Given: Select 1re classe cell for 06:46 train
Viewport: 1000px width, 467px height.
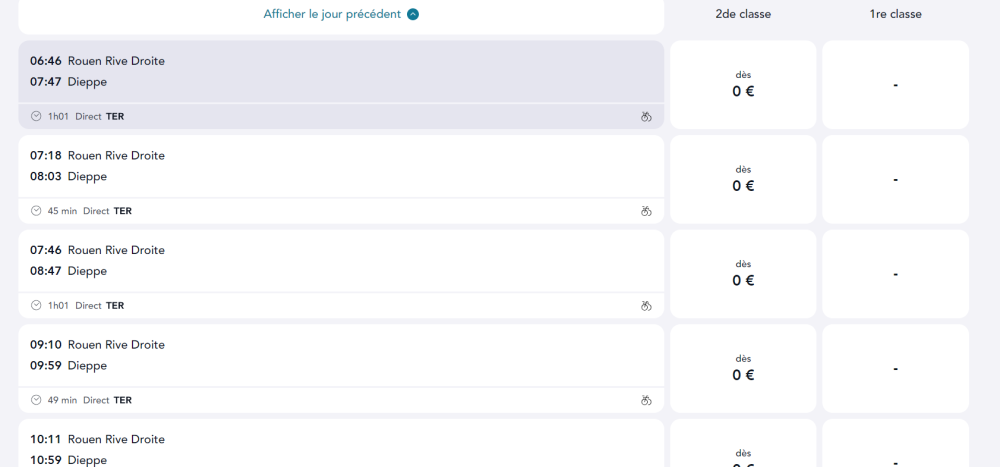Looking at the screenshot, I should (x=895, y=85).
